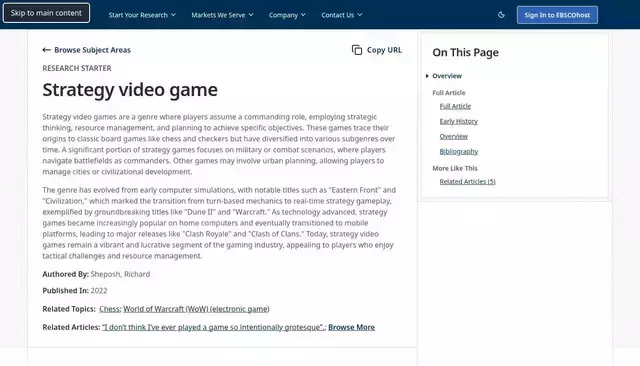Open Related Articles (5) link

pos(467,182)
